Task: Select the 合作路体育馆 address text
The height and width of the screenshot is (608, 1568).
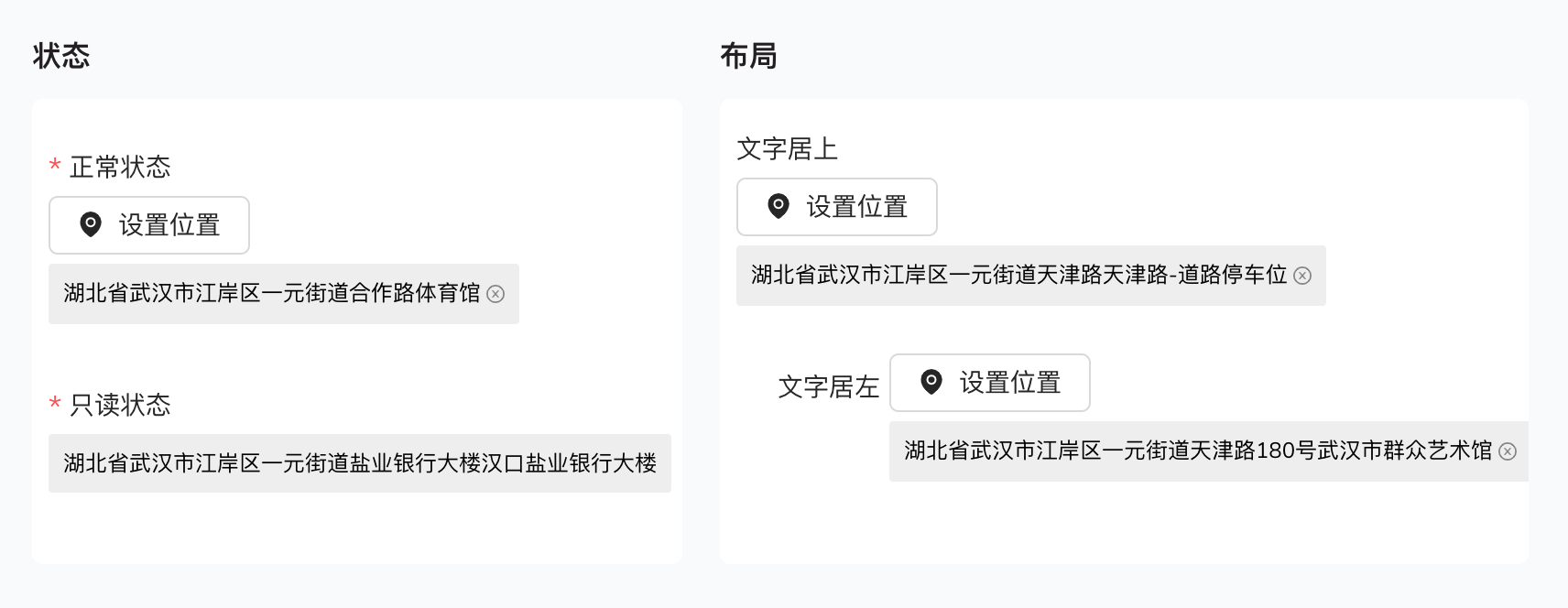Action: [x=271, y=293]
